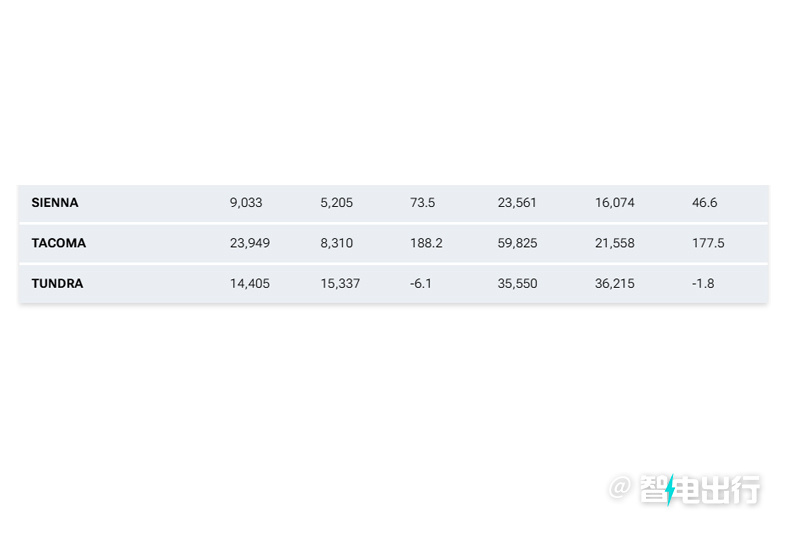This screenshot has height=533, width=800.
Task: Click the 188.2 value in TACOMA row
Action: coord(426,243)
